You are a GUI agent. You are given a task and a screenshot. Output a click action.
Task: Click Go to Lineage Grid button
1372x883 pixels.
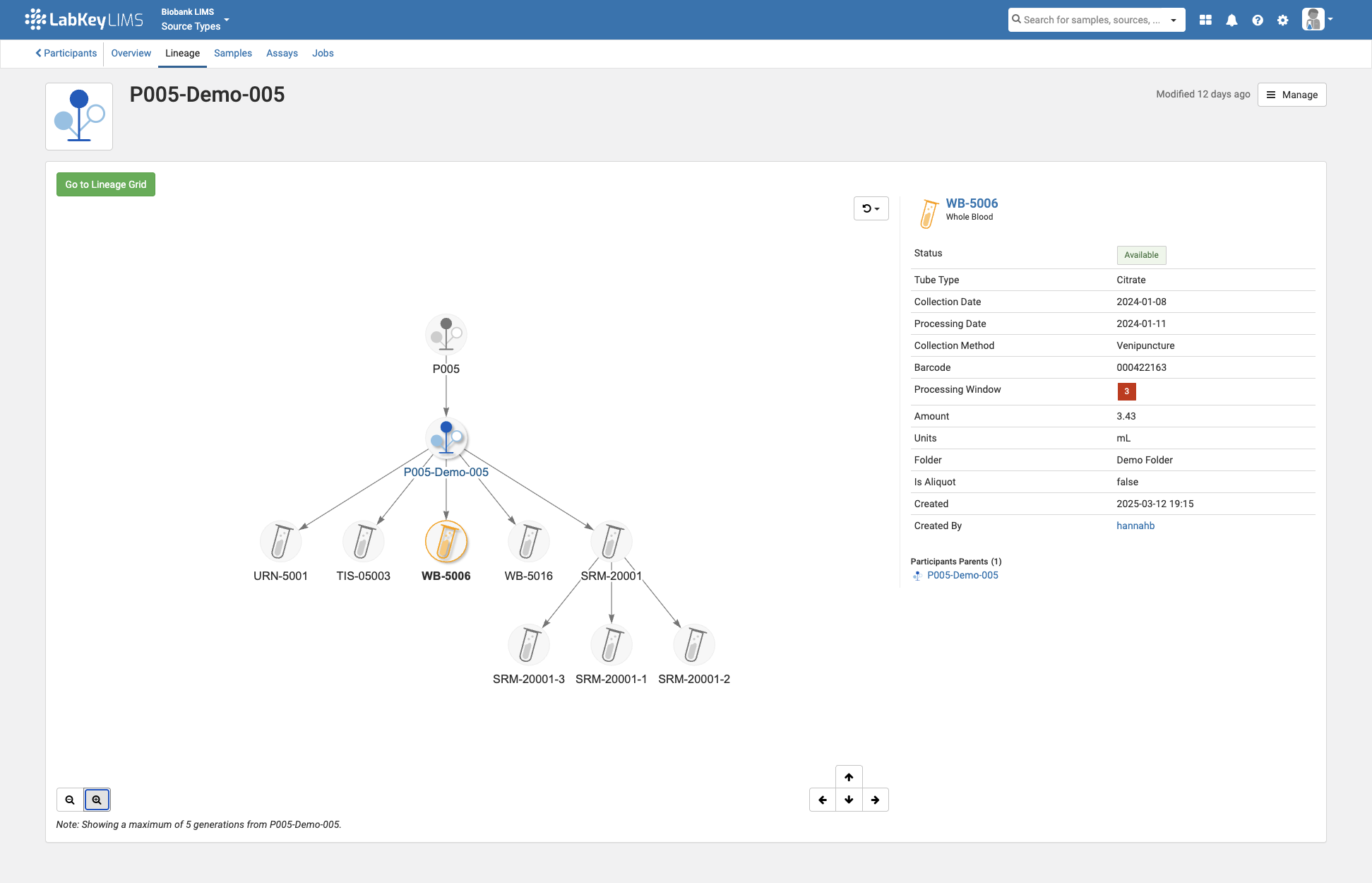[x=106, y=184]
